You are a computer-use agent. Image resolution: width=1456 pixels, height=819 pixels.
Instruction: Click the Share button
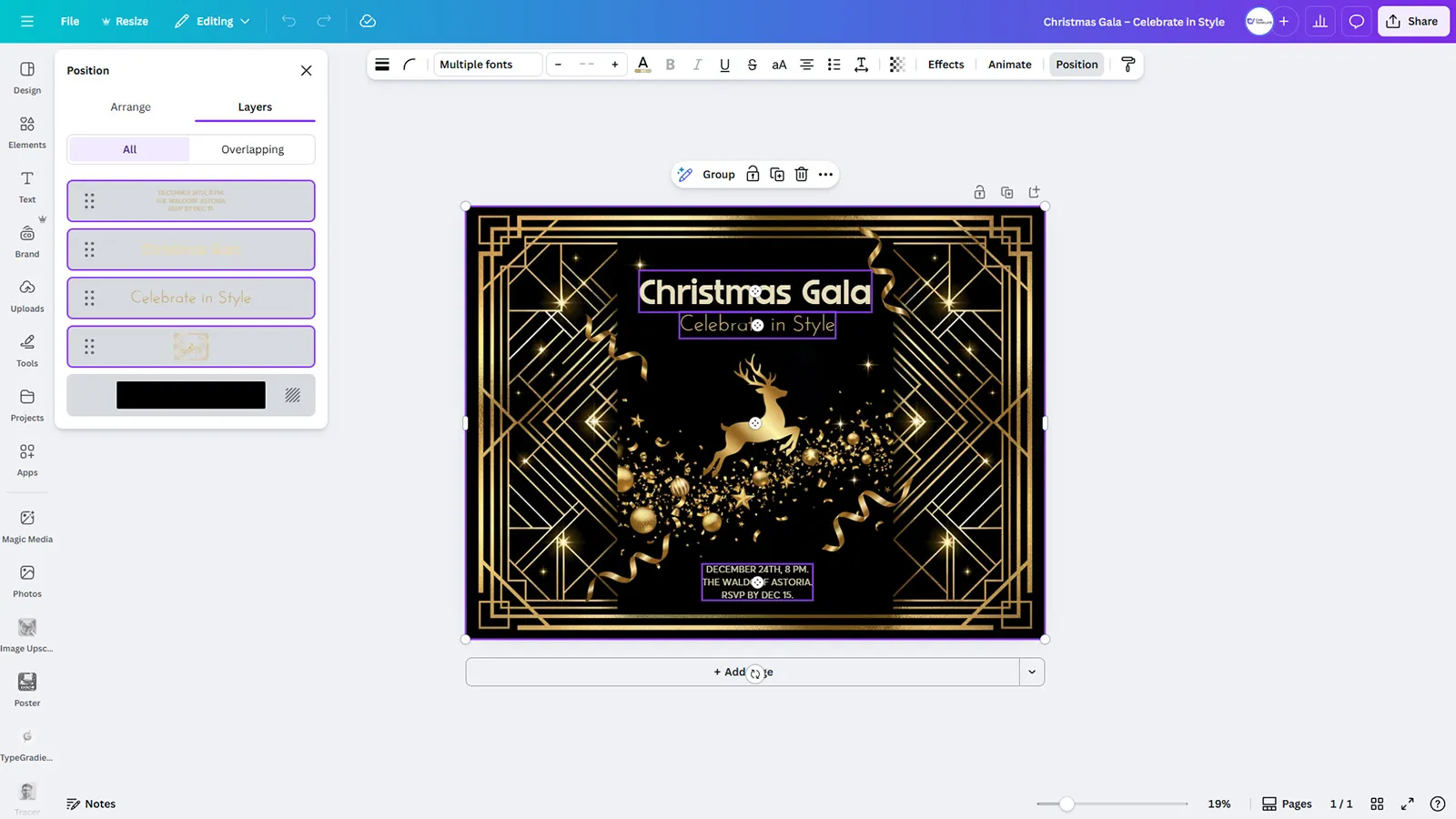pyautogui.click(x=1412, y=21)
